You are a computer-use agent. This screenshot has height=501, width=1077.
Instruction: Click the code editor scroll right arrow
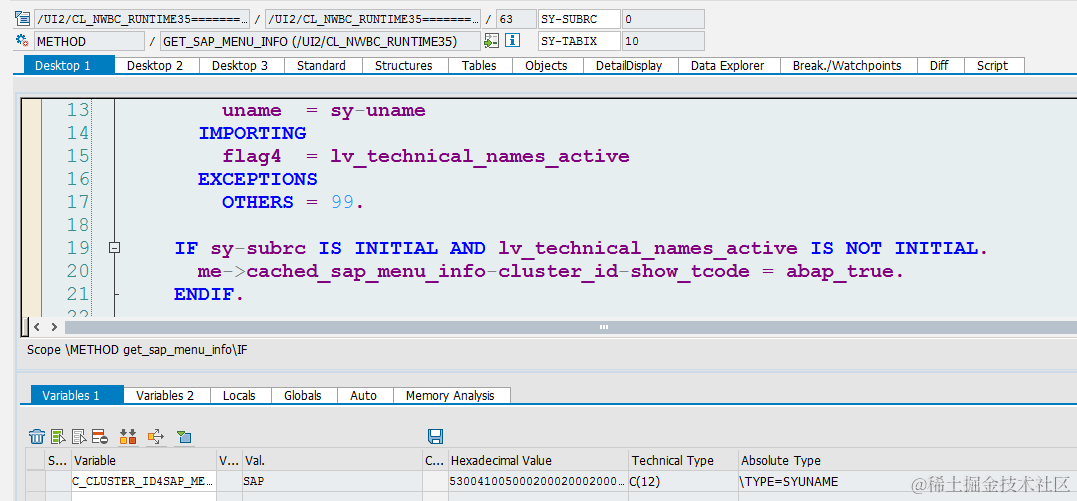(53, 326)
